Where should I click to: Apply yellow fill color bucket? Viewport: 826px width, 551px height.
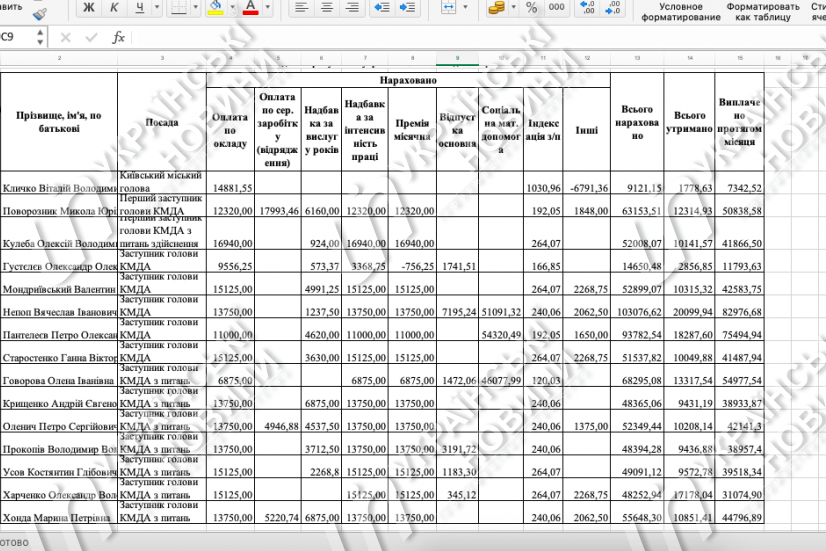pos(215,7)
